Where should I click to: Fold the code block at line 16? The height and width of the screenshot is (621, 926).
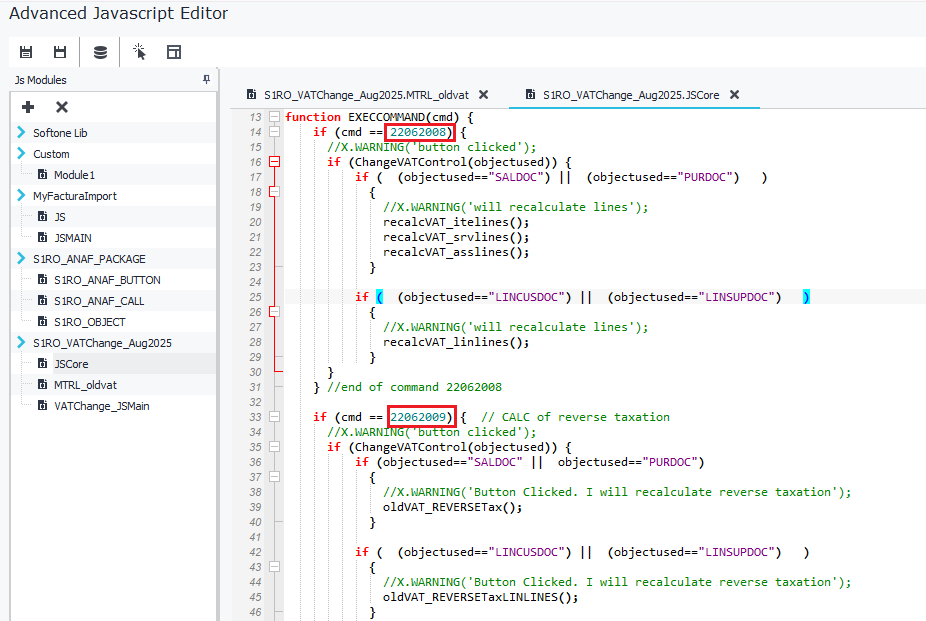[274, 162]
